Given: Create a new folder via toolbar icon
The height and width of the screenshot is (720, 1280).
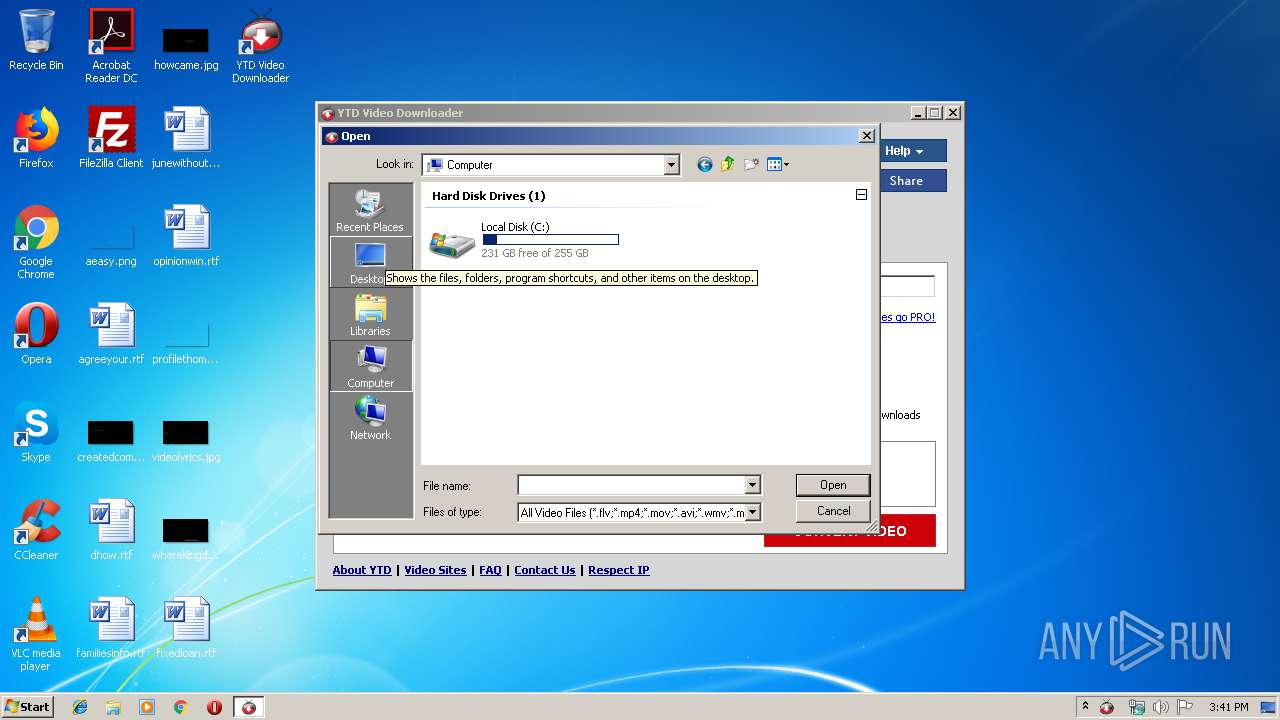Looking at the screenshot, I should coord(751,165).
